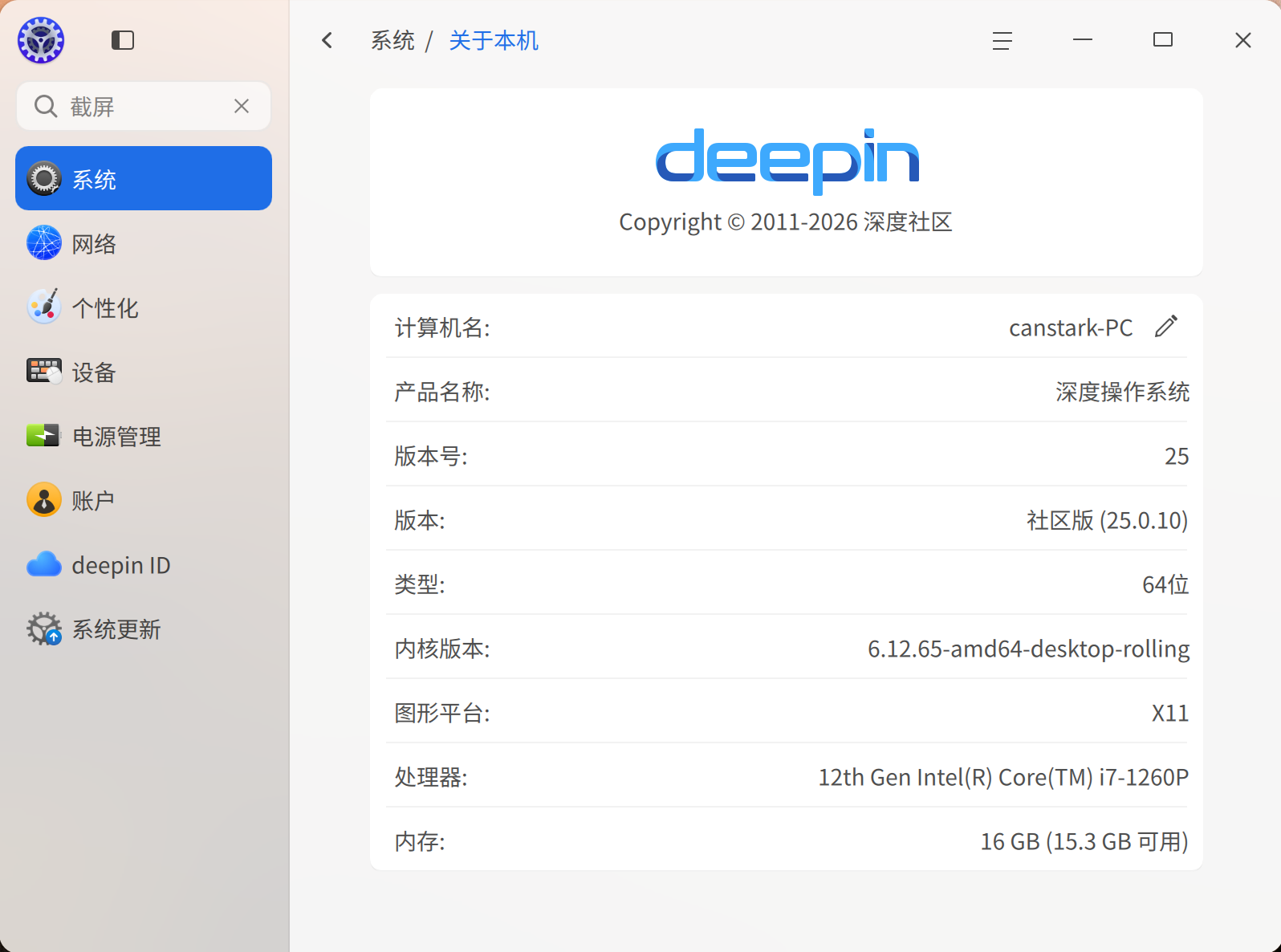Image resolution: width=1281 pixels, height=952 pixels.
Task: Click the 图形平台: label
Action: (442, 713)
